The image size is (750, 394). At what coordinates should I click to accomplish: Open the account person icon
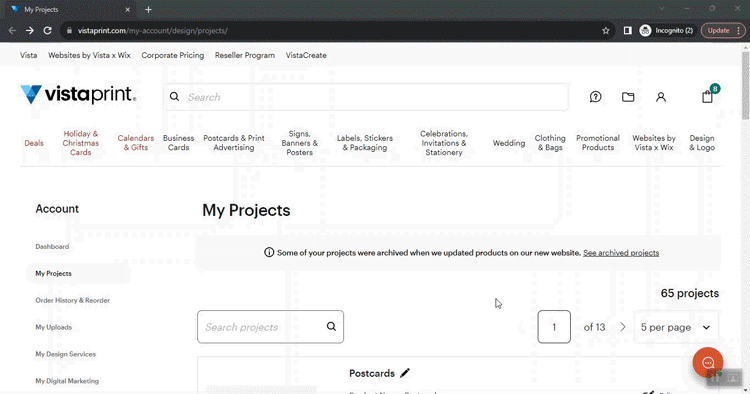(x=661, y=97)
